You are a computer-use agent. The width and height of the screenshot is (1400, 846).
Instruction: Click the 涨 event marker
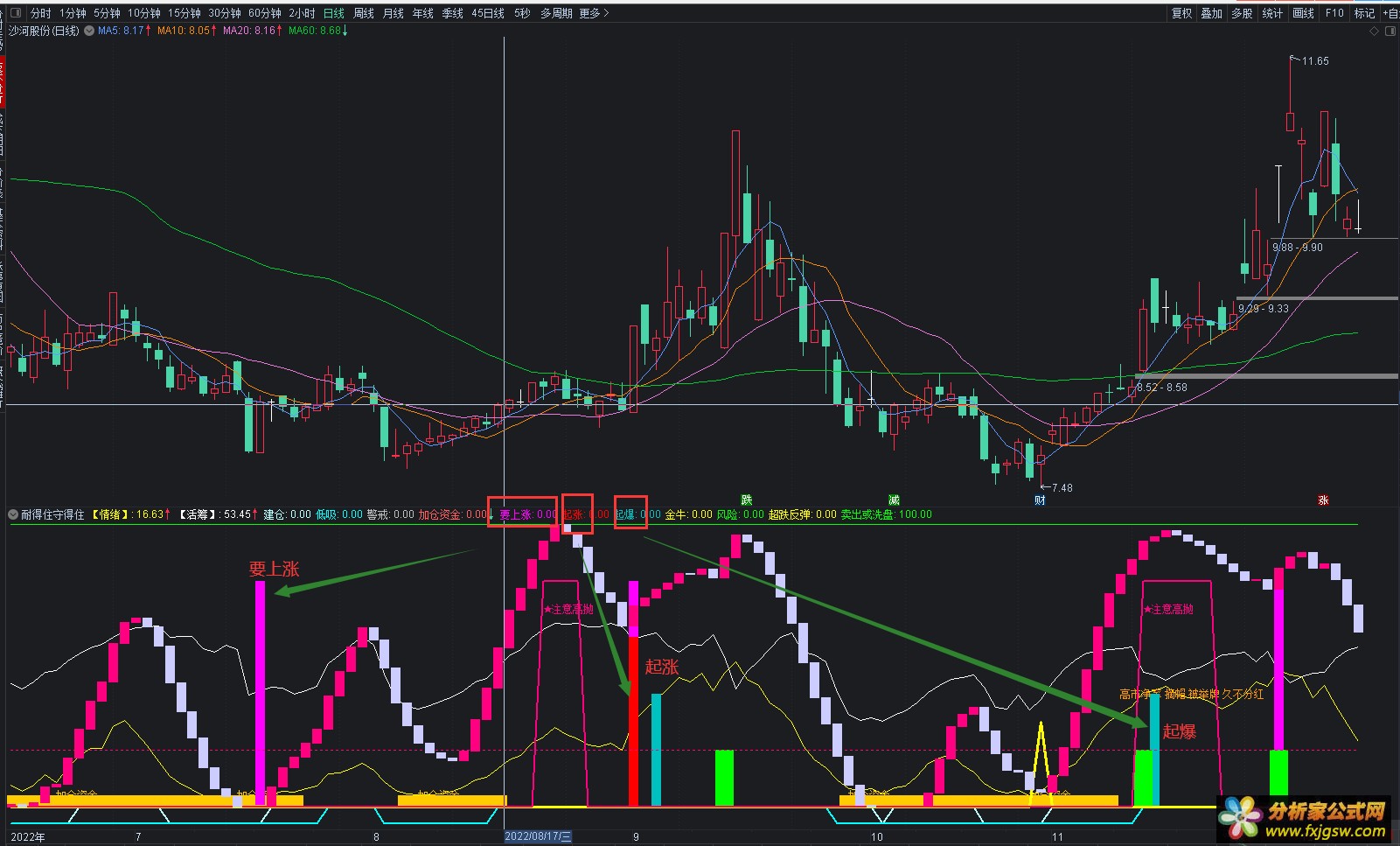coord(1323,500)
